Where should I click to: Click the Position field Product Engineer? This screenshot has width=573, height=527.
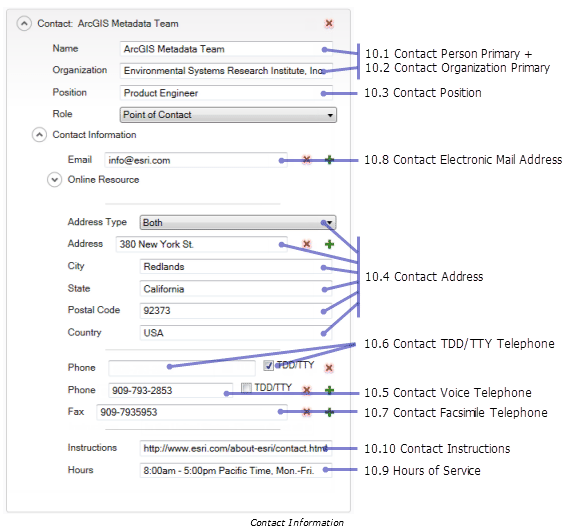click(226, 93)
